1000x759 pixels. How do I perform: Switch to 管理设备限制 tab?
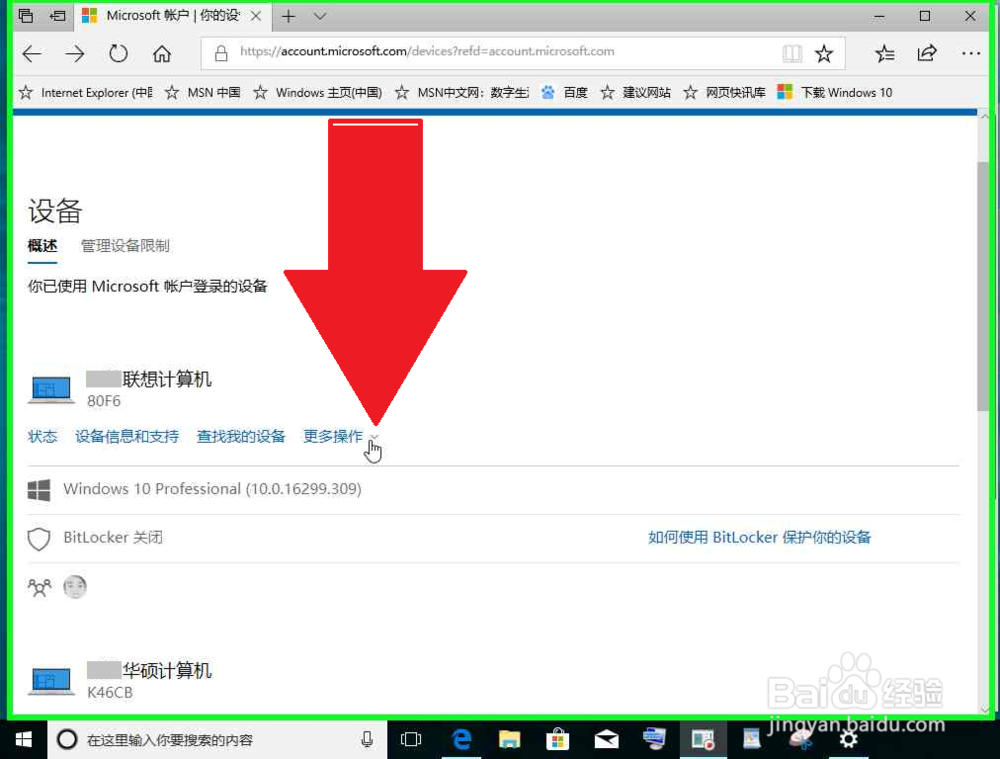pos(125,246)
